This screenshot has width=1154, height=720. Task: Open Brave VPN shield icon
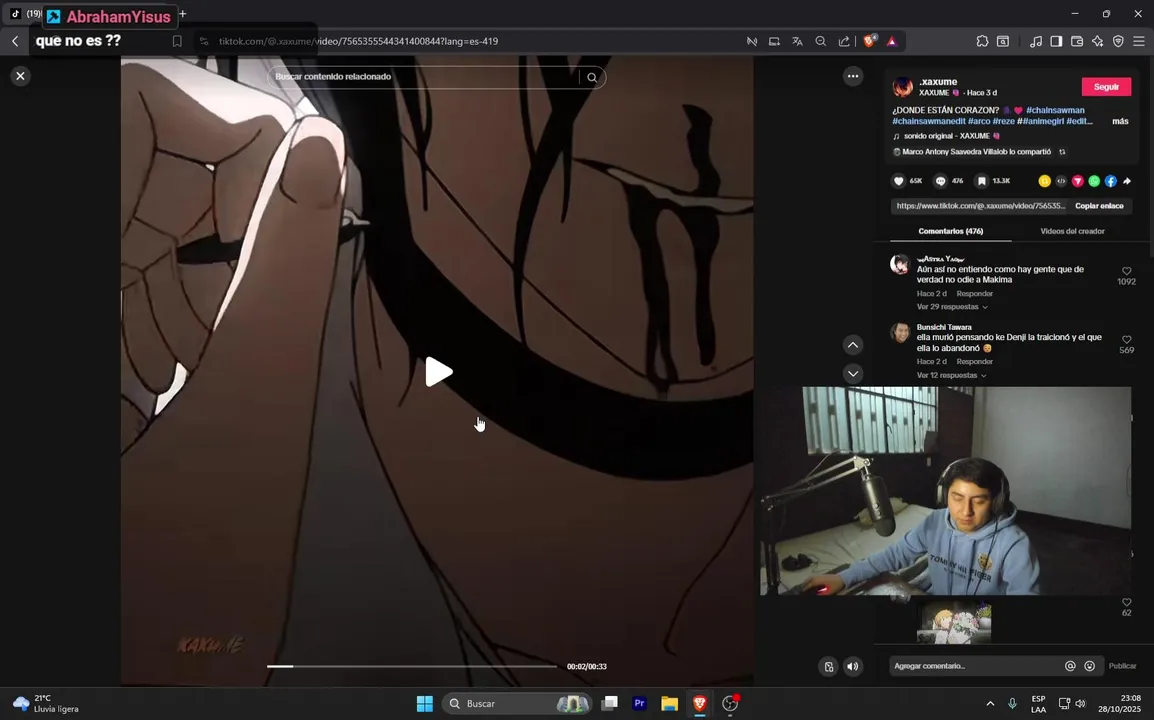pos(1118,41)
